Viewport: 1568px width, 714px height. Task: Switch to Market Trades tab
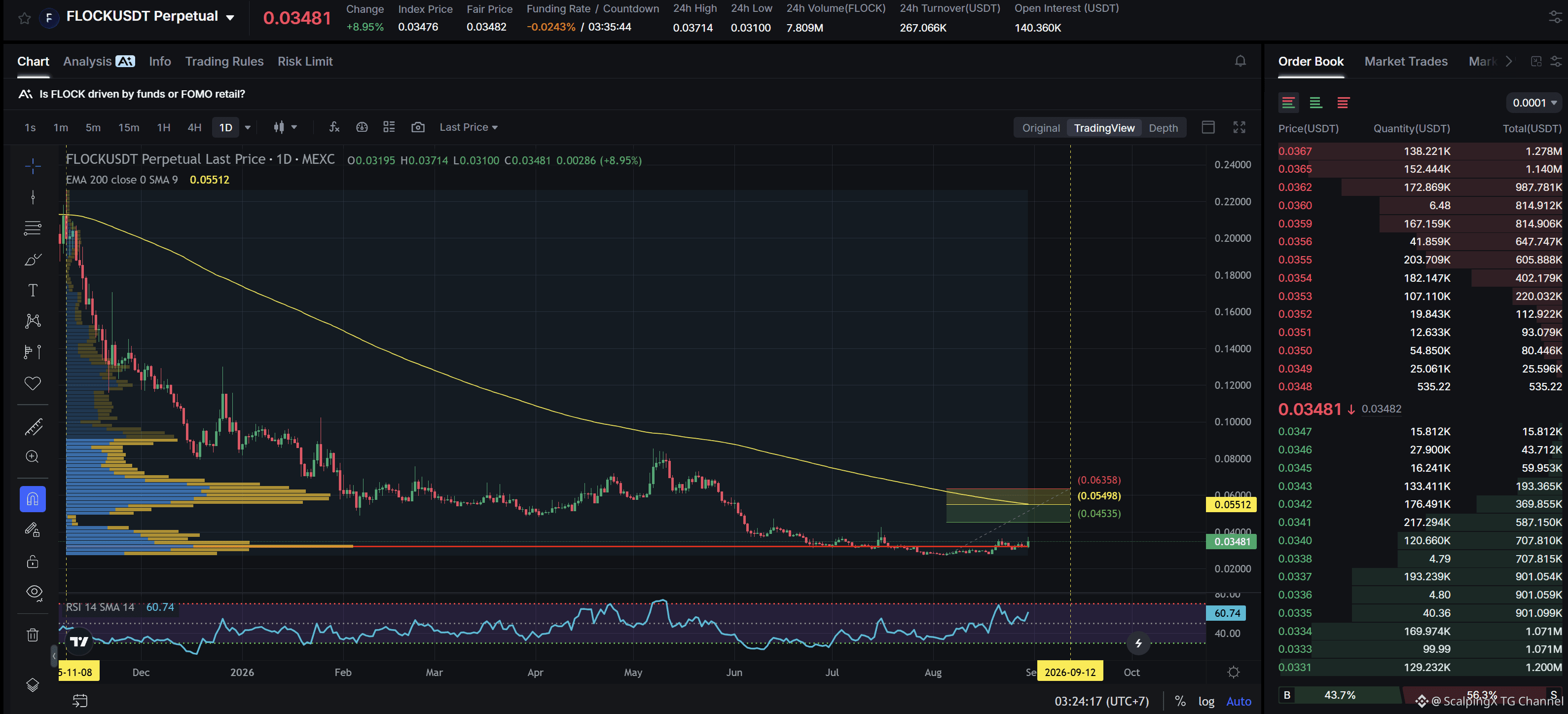pyautogui.click(x=1405, y=62)
